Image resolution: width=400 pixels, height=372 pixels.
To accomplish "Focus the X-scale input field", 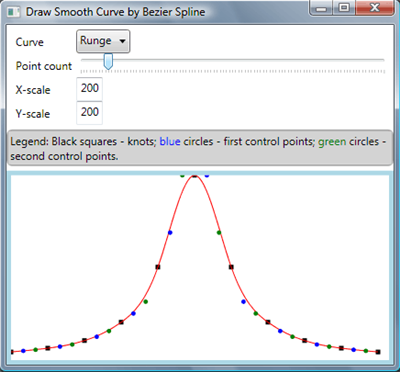I will pyautogui.click(x=90, y=89).
